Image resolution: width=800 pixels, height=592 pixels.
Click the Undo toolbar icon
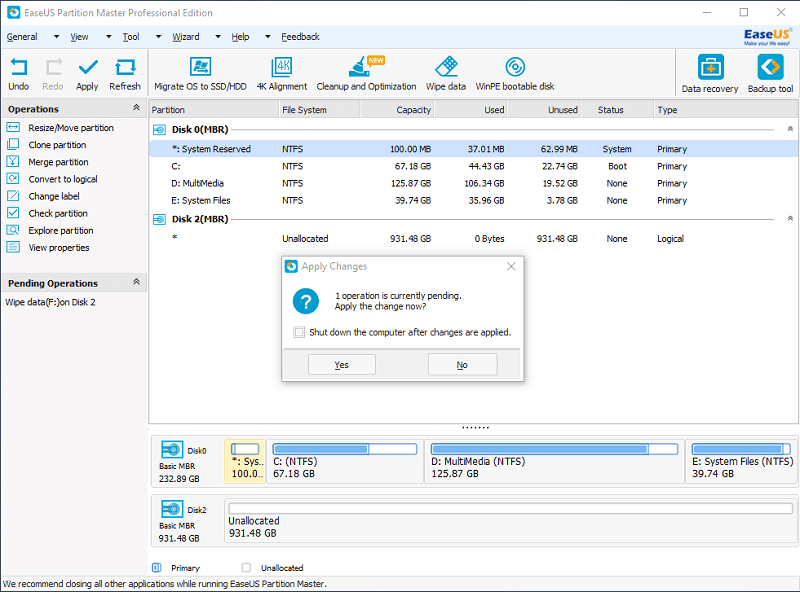tap(19, 67)
